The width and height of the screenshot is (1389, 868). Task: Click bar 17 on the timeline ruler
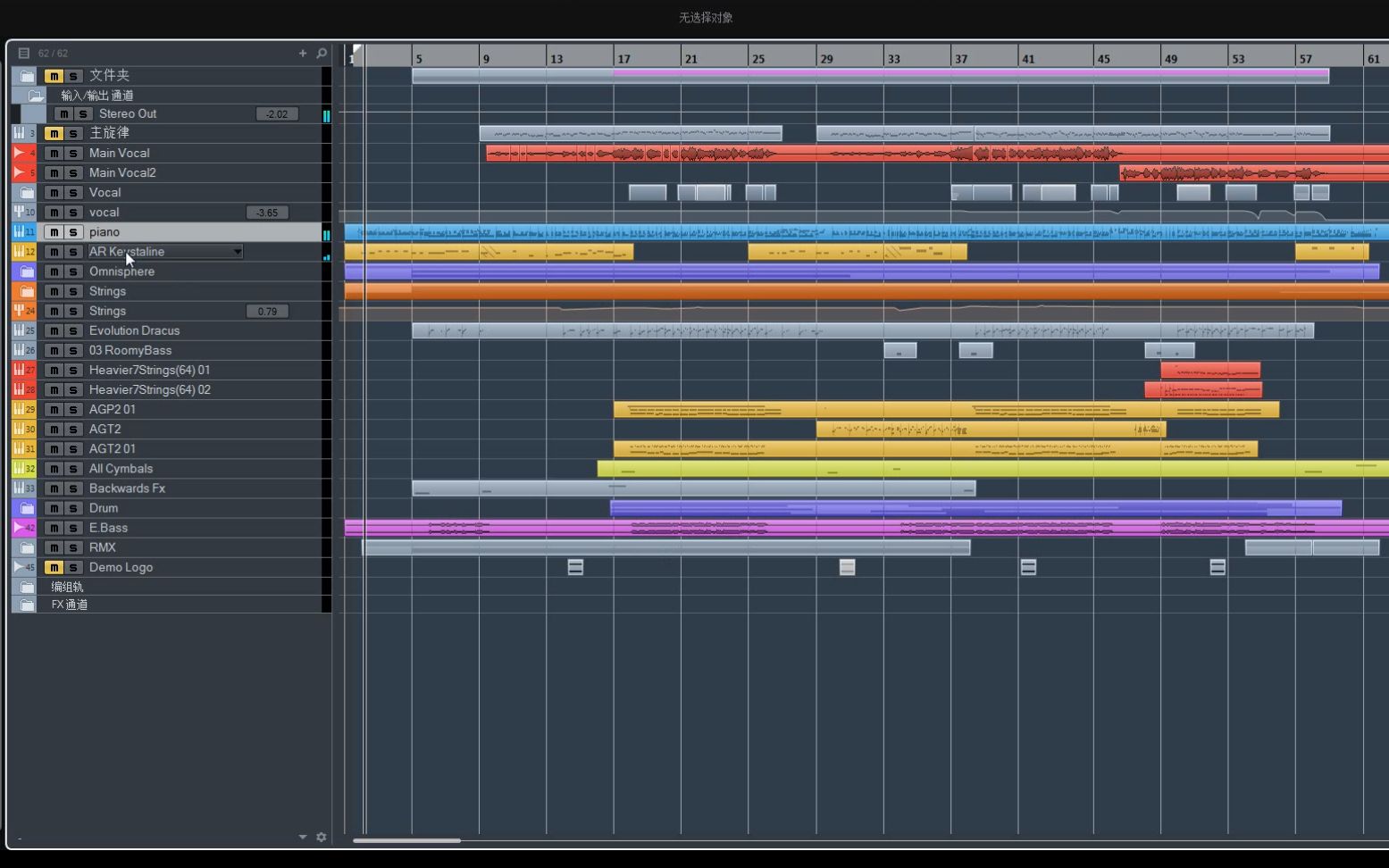[623, 59]
